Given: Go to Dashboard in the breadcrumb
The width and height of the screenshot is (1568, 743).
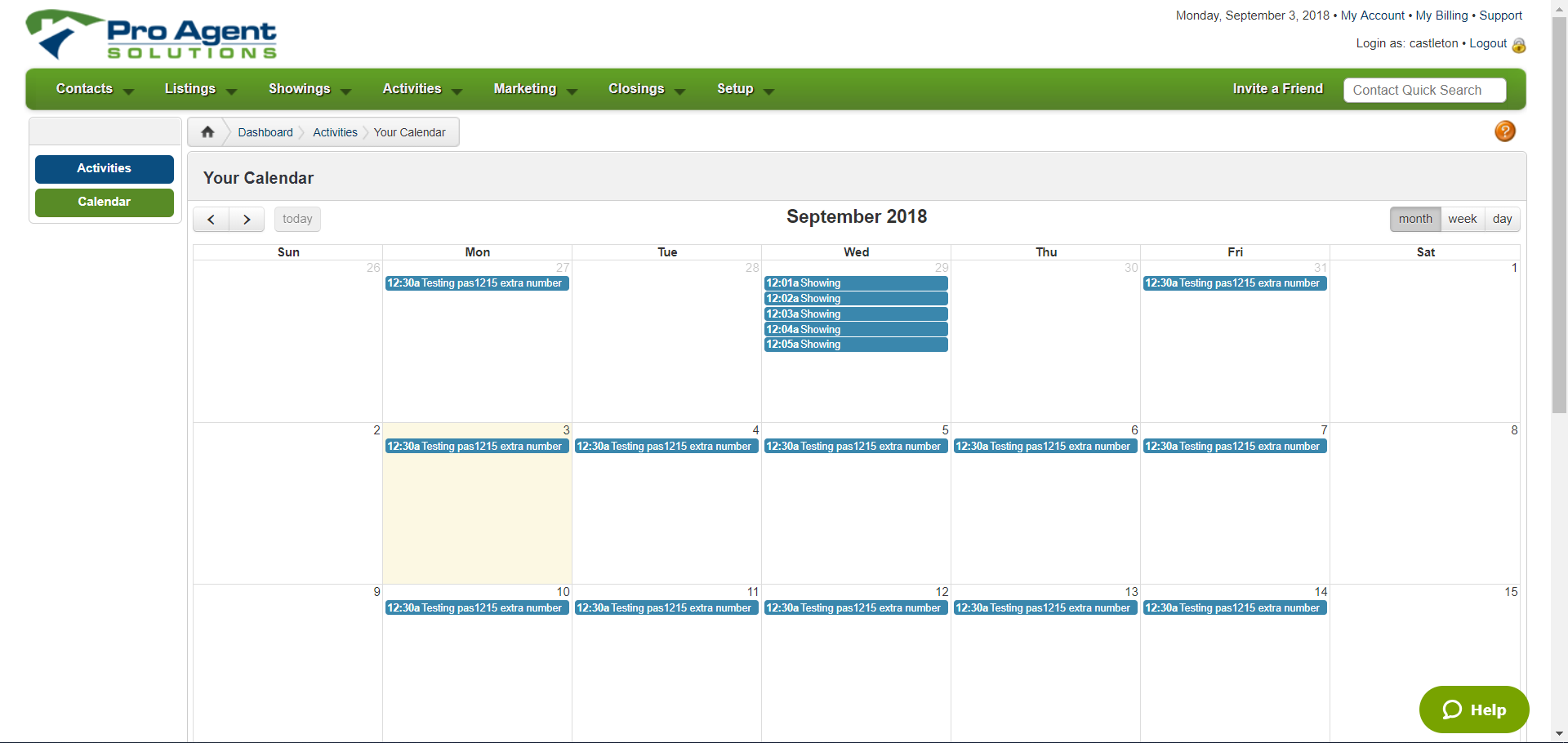Looking at the screenshot, I should (265, 132).
